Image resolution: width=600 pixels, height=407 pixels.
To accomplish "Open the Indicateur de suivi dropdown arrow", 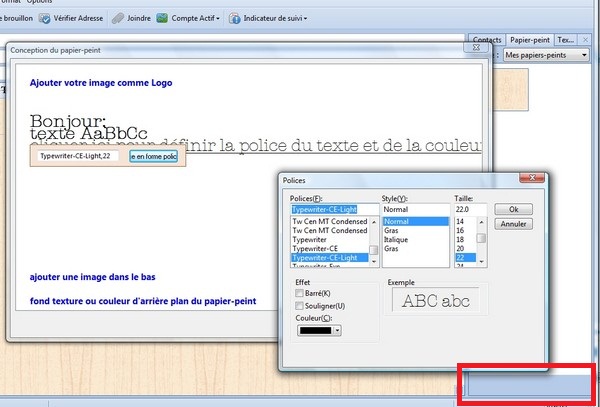I will point(304,18).
